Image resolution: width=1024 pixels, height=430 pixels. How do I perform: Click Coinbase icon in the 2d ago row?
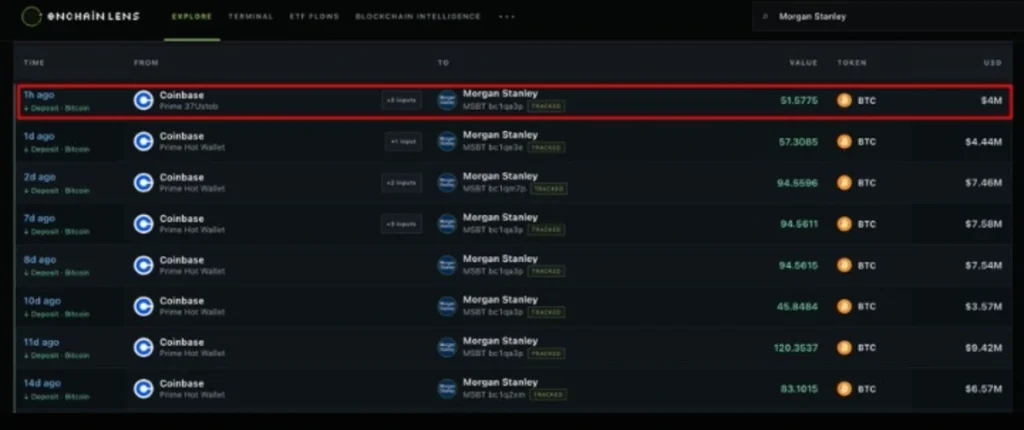pos(143,183)
